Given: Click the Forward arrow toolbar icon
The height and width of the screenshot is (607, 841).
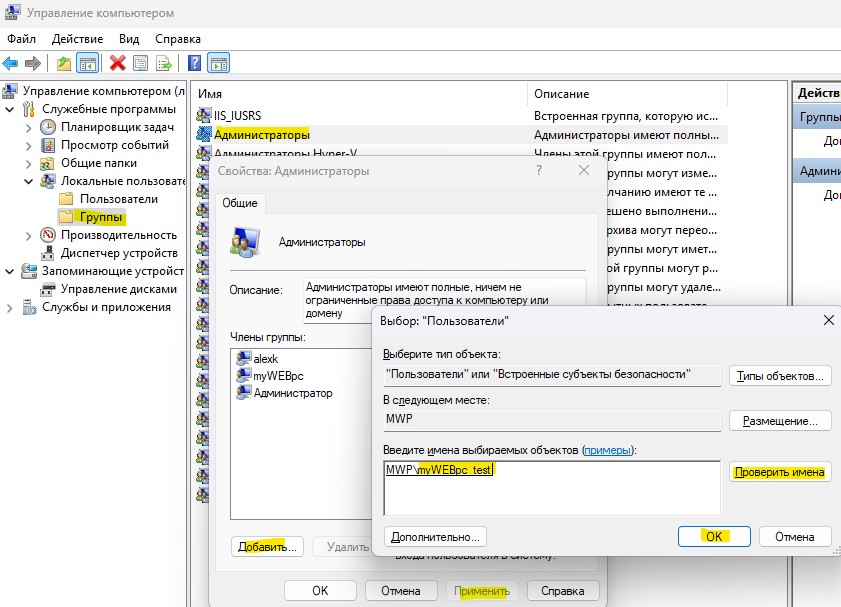Looking at the screenshot, I should [x=33, y=63].
